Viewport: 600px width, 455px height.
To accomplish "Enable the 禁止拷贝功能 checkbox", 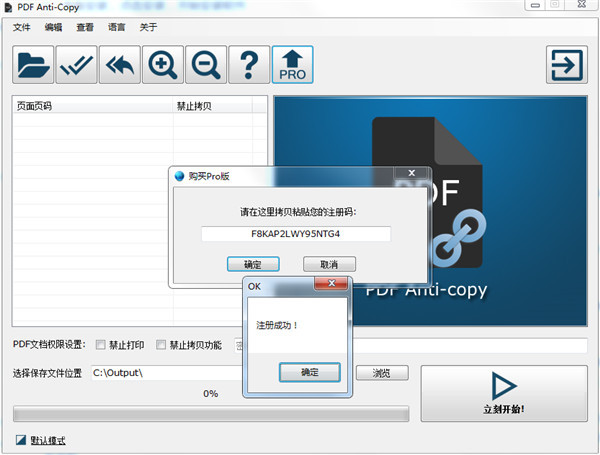I will pos(161,345).
